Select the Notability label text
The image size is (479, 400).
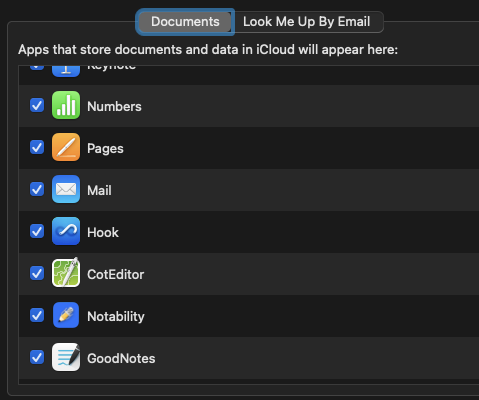[116, 317]
